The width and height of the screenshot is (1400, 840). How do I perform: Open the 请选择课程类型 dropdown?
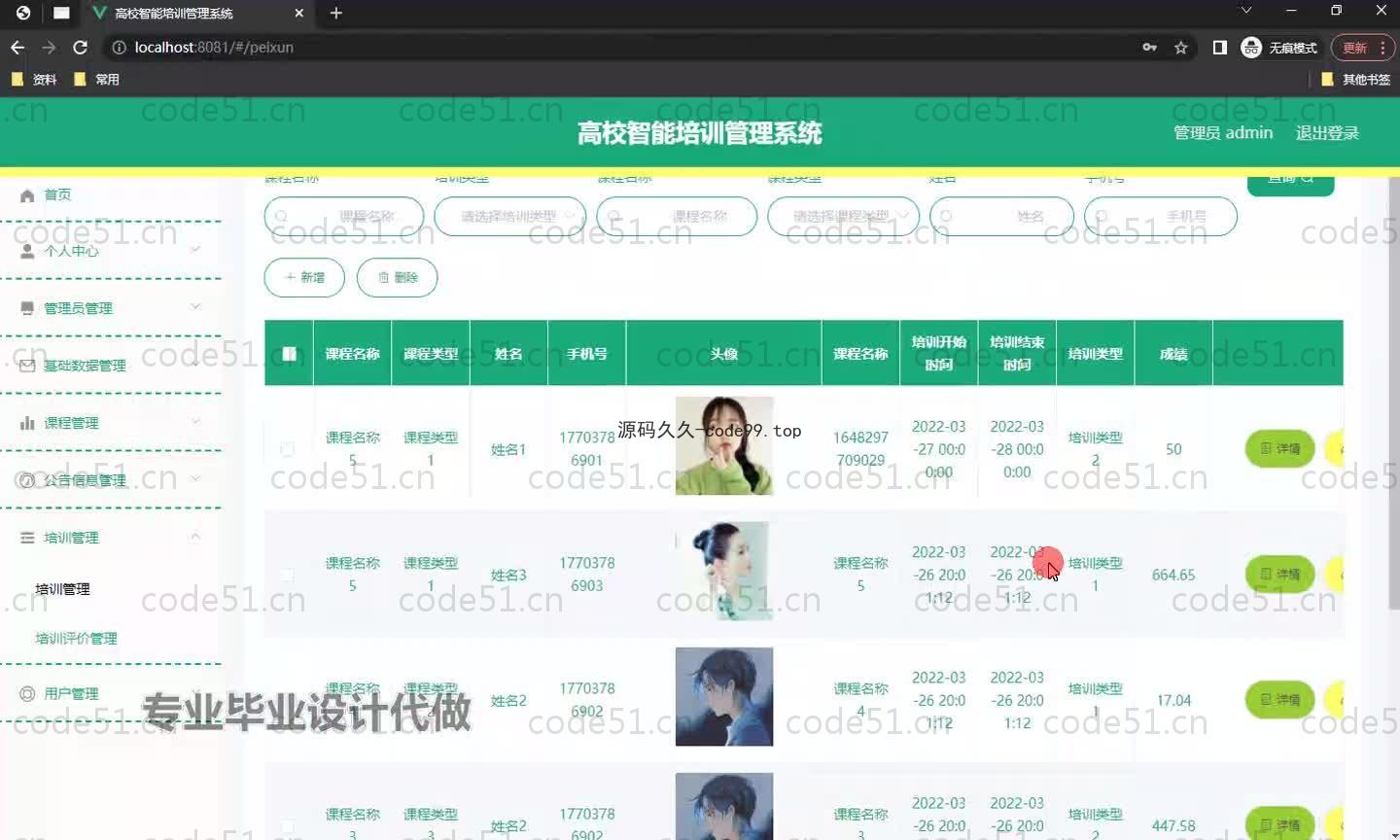pos(843,216)
